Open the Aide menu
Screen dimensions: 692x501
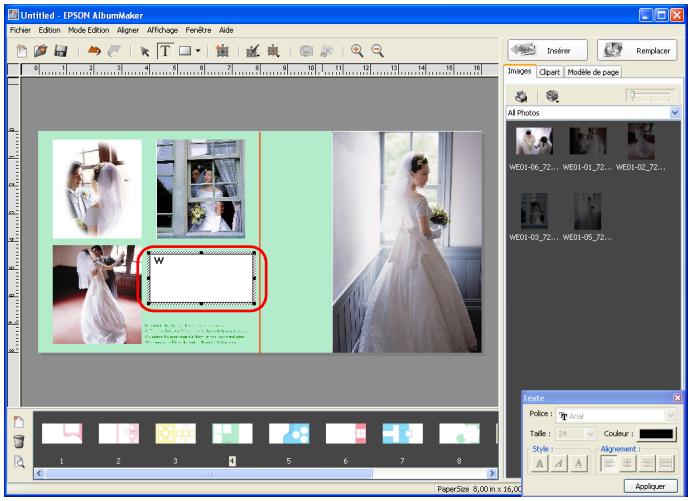(x=226, y=30)
